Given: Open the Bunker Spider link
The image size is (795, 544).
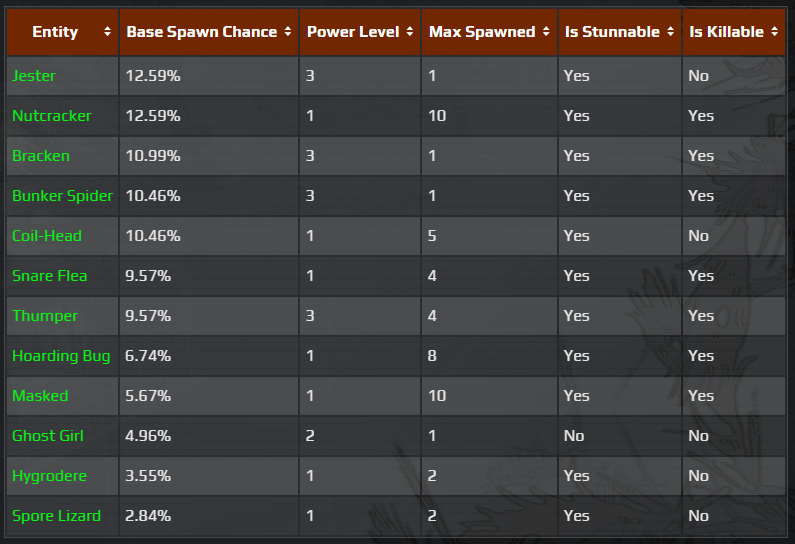Looking at the screenshot, I should pos(62,196).
